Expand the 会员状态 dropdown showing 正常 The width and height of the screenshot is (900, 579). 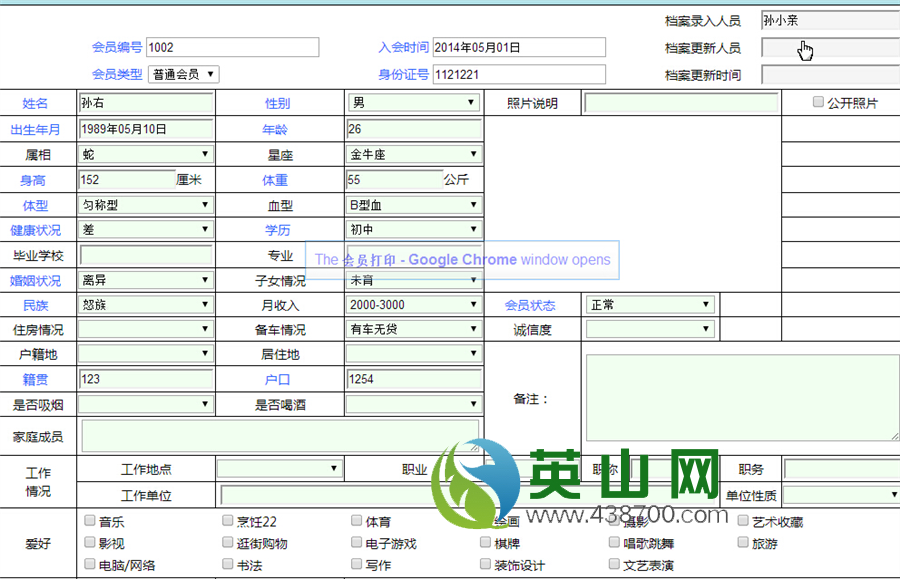(649, 305)
